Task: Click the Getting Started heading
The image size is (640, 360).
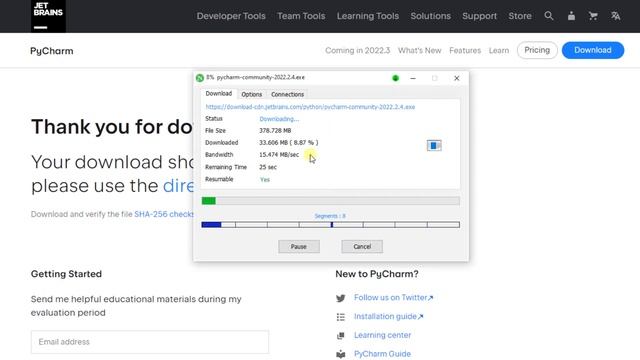Action: 66,274
